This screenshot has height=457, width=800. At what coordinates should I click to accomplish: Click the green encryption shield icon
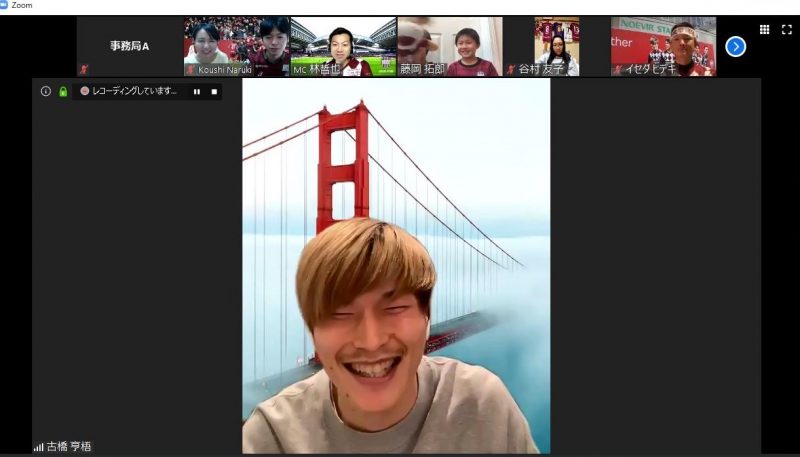(62, 91)
